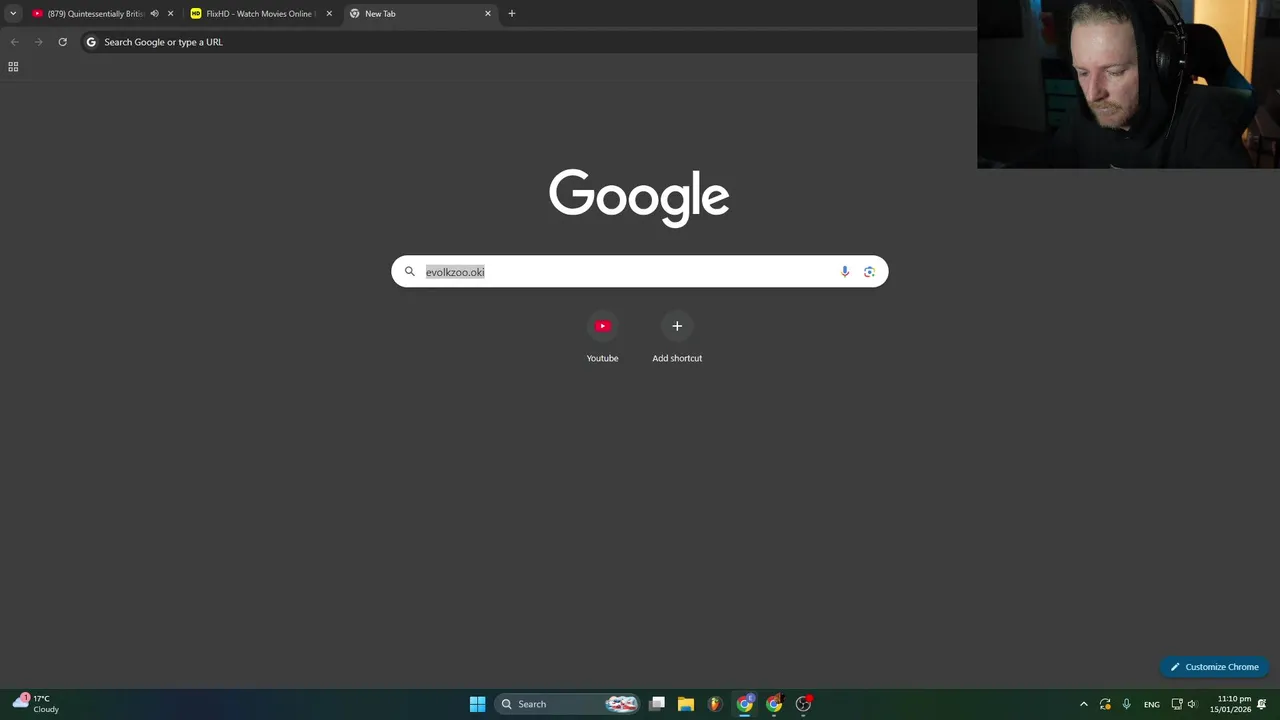1280x720 pixels.
Task: Focus the address bar URL field
Action: 530,42
